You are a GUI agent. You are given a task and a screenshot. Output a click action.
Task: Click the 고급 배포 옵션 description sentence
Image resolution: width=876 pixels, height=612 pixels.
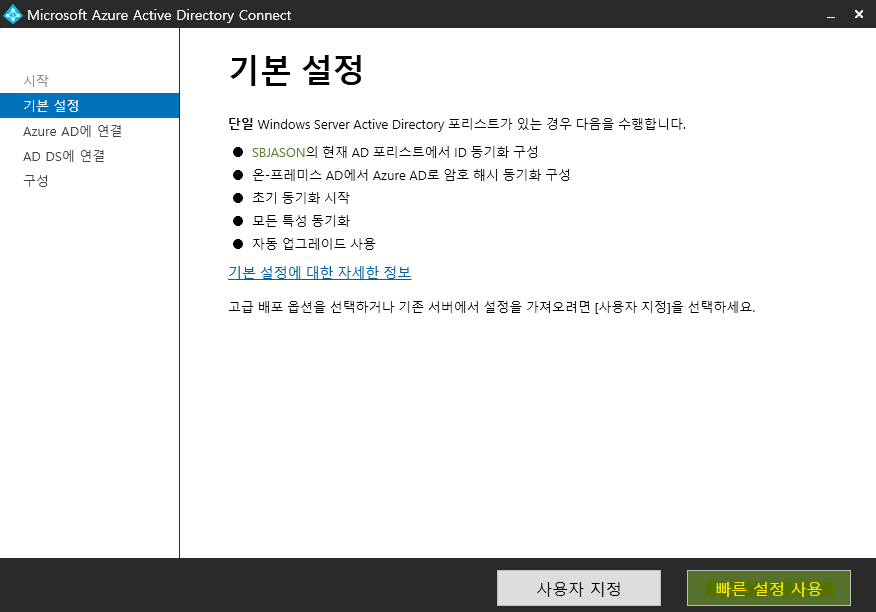click(x=492, y=307)
